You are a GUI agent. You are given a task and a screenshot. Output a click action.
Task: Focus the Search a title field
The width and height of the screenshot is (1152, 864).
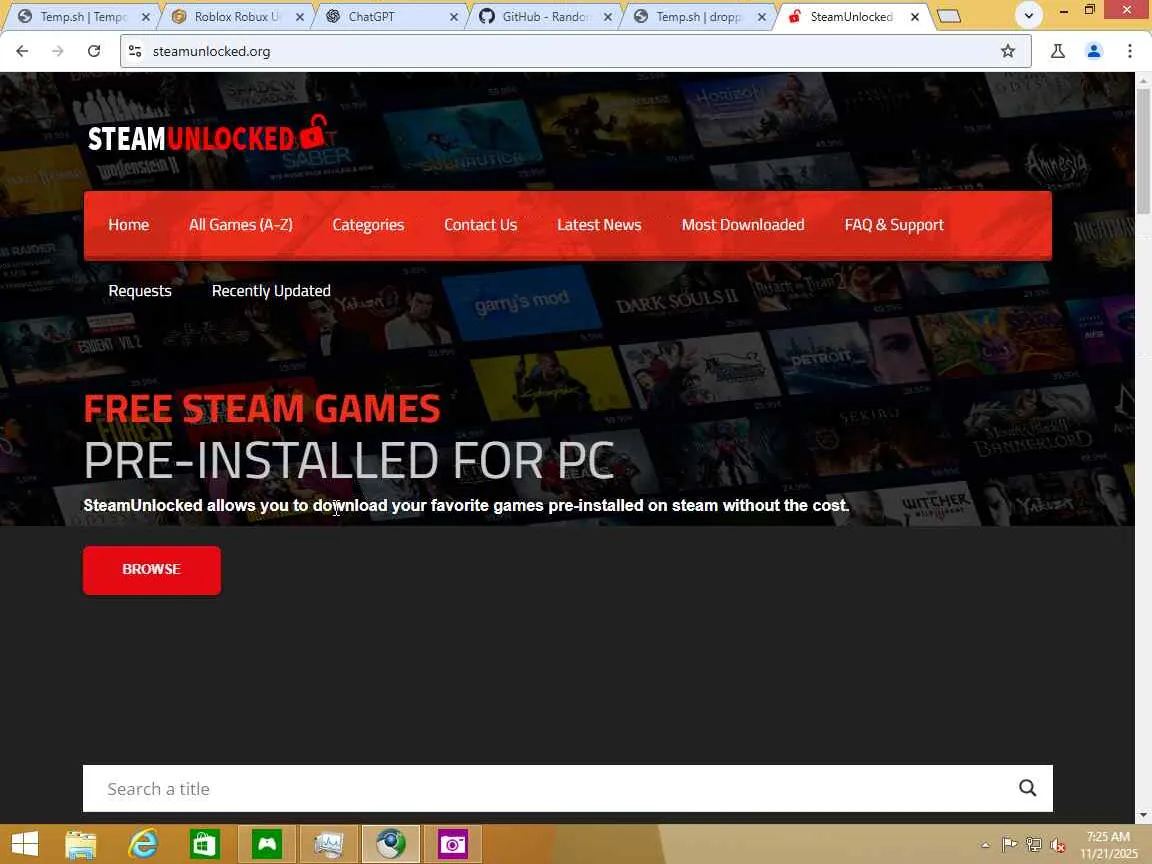[567, 788]
